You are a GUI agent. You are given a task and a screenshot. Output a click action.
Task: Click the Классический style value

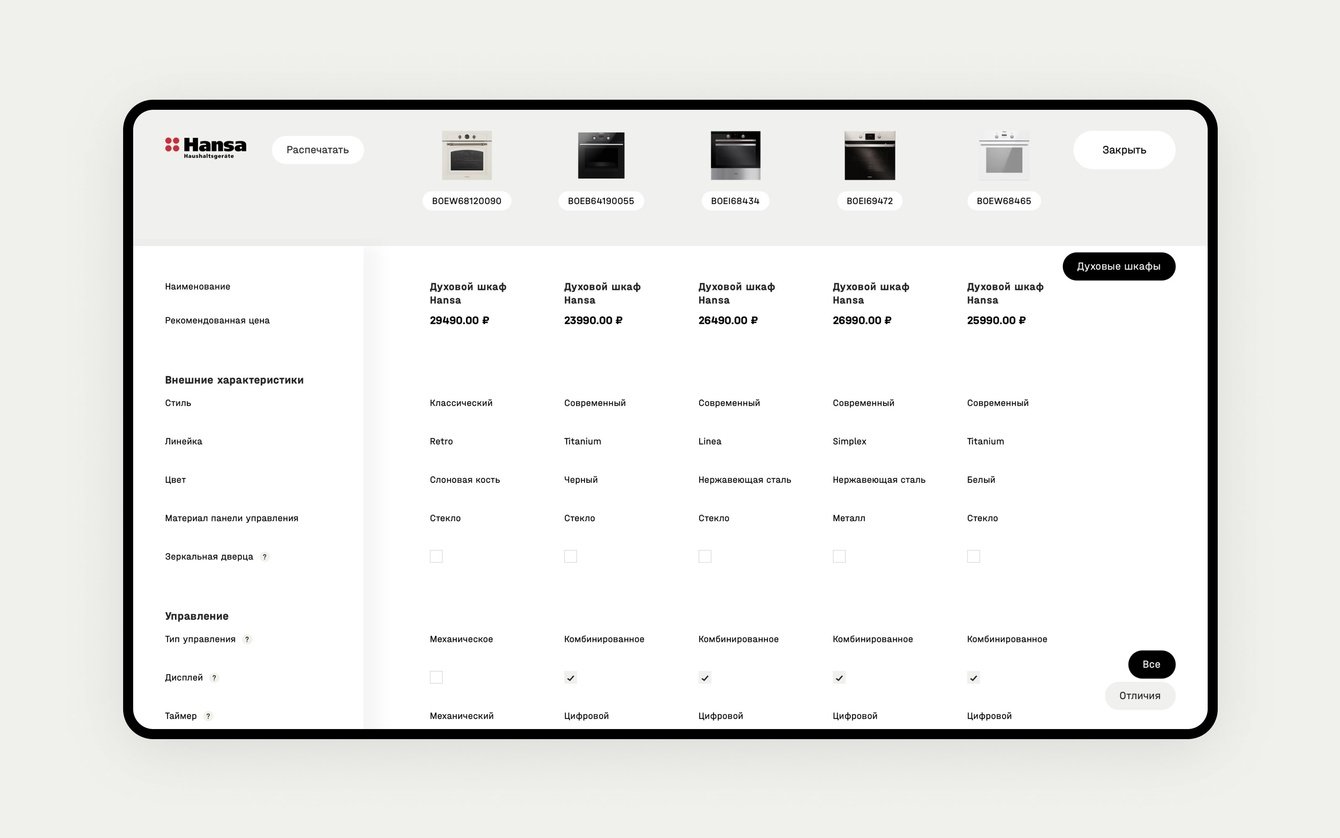pos(461,404)
